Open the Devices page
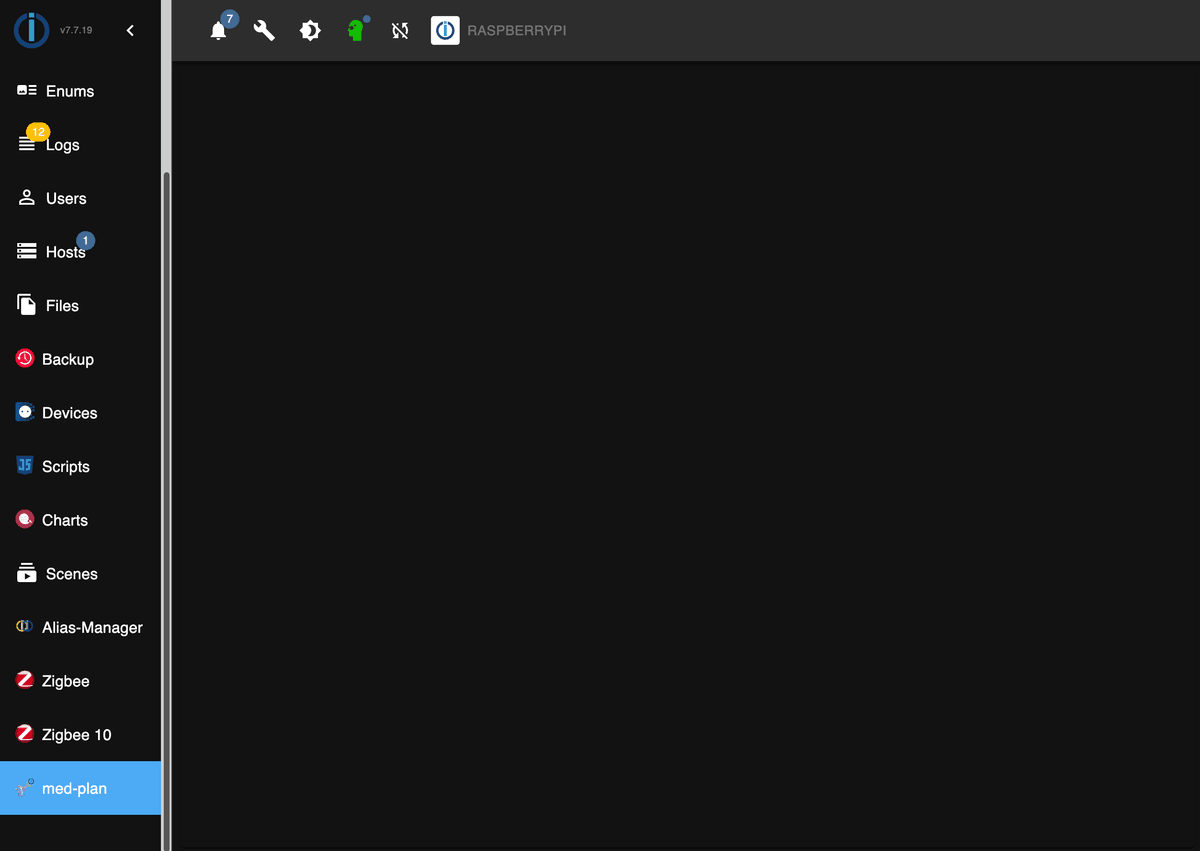This screenshot has width=1200, height=851. tap(69, 412)
